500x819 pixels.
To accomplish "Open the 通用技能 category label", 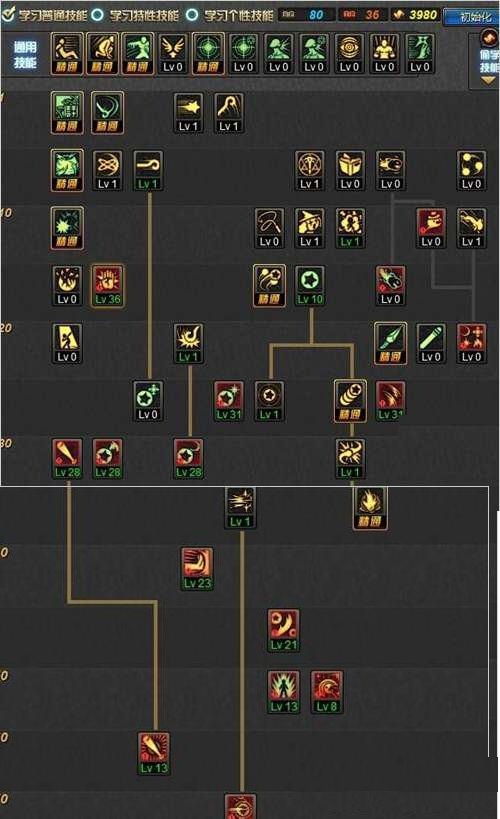I will pos(25,55).
